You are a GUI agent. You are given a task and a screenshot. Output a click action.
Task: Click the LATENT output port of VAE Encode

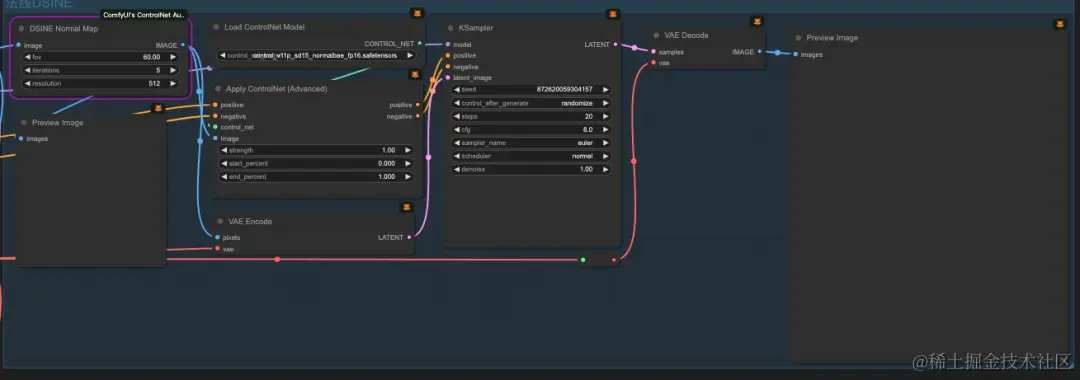click(409, 237)
